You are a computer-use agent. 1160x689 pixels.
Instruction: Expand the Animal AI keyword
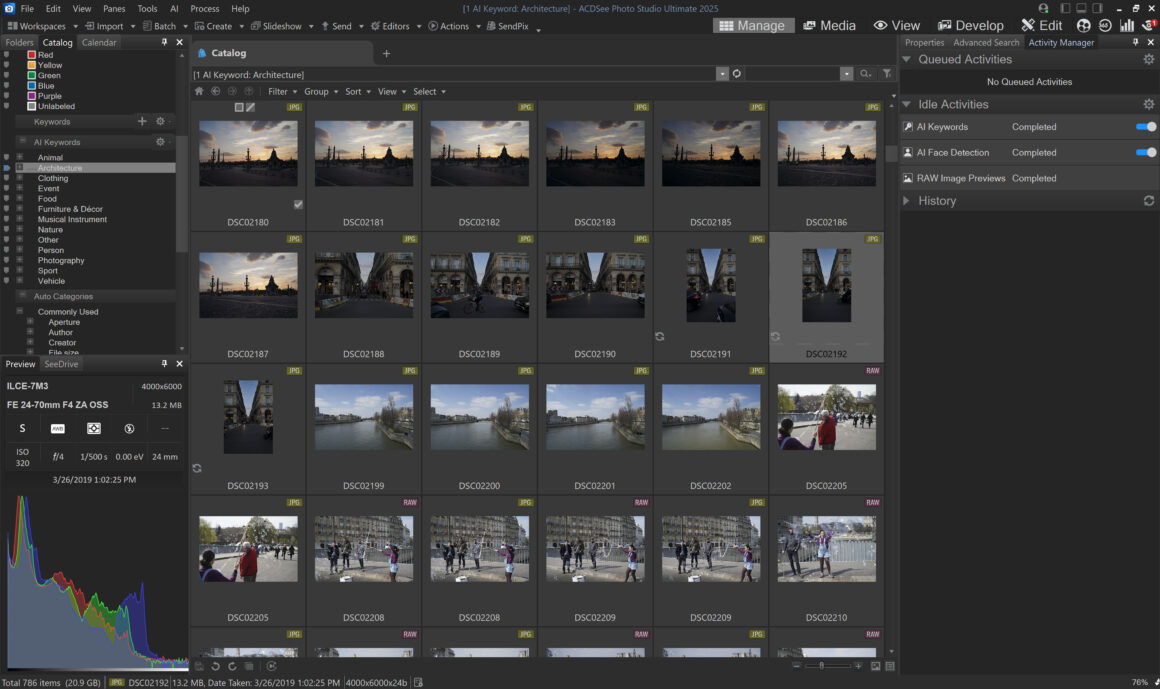(20, 158)
